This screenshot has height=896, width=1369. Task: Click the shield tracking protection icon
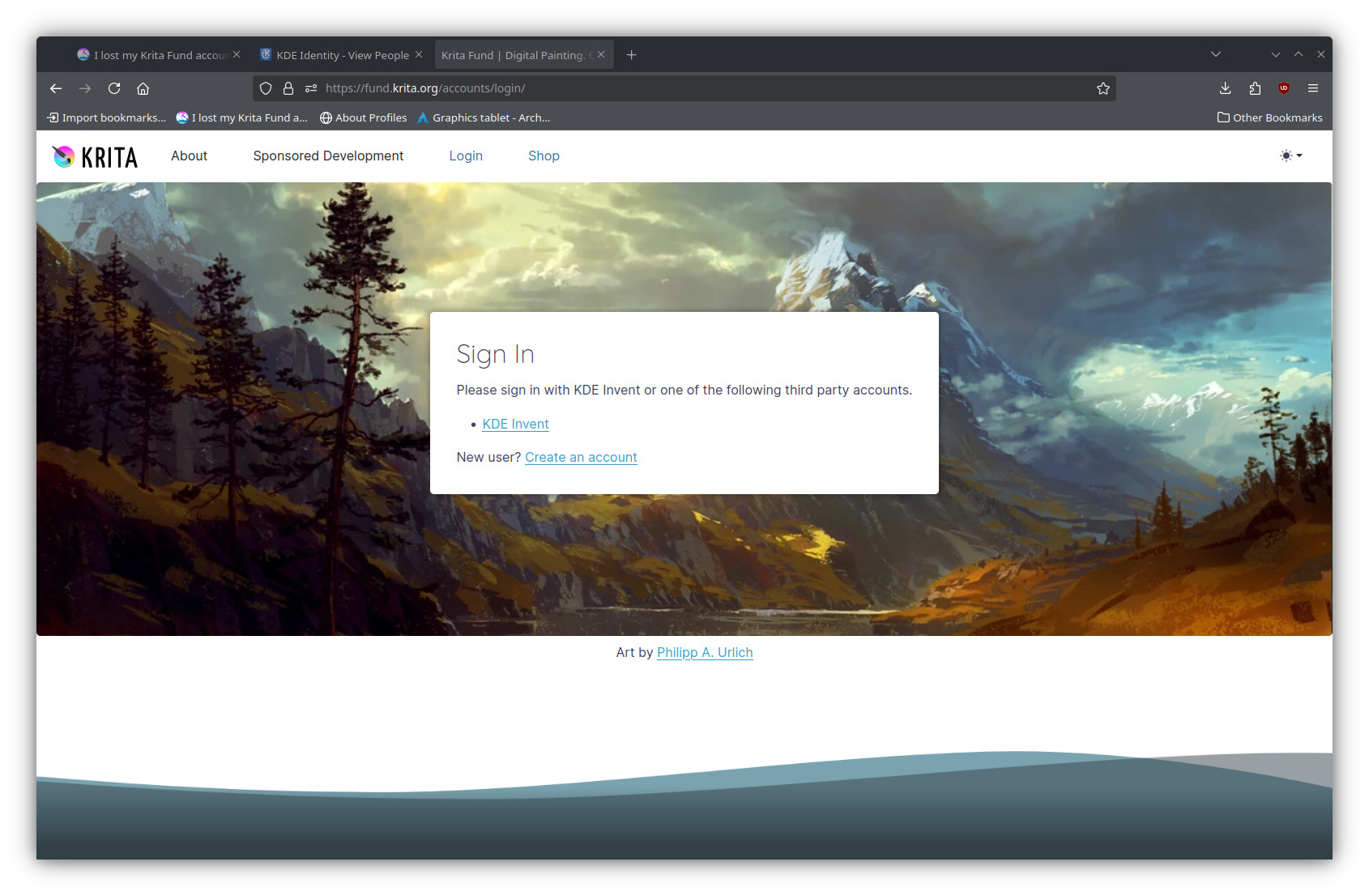[x=266, y=88]
